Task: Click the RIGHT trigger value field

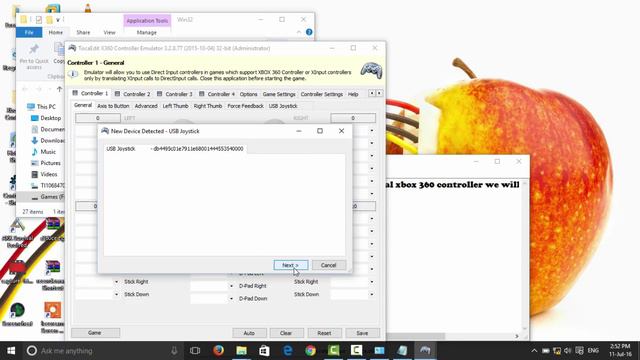Action: click(x=353, y=118)
